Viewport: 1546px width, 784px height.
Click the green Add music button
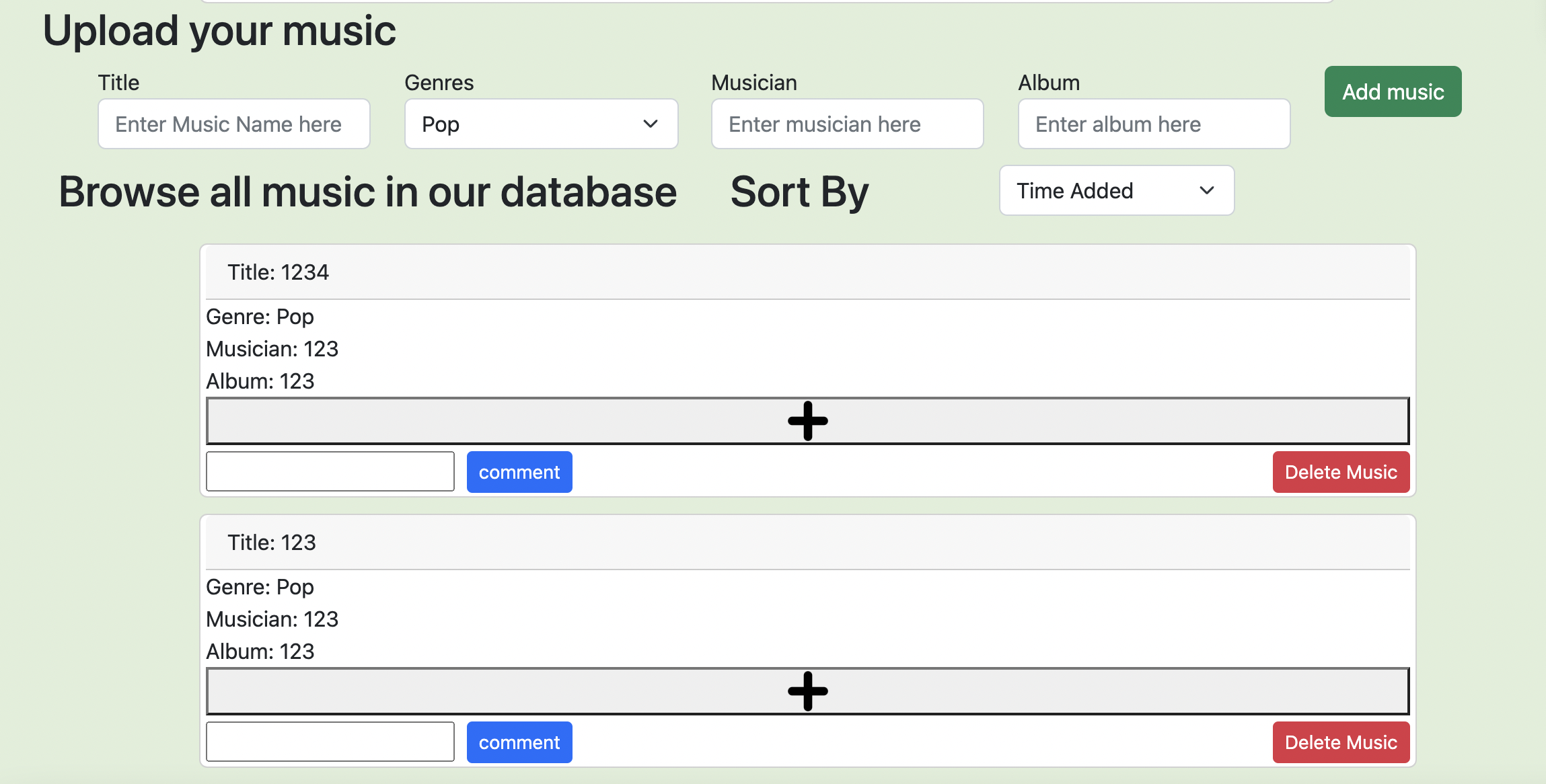point(1393,92)
